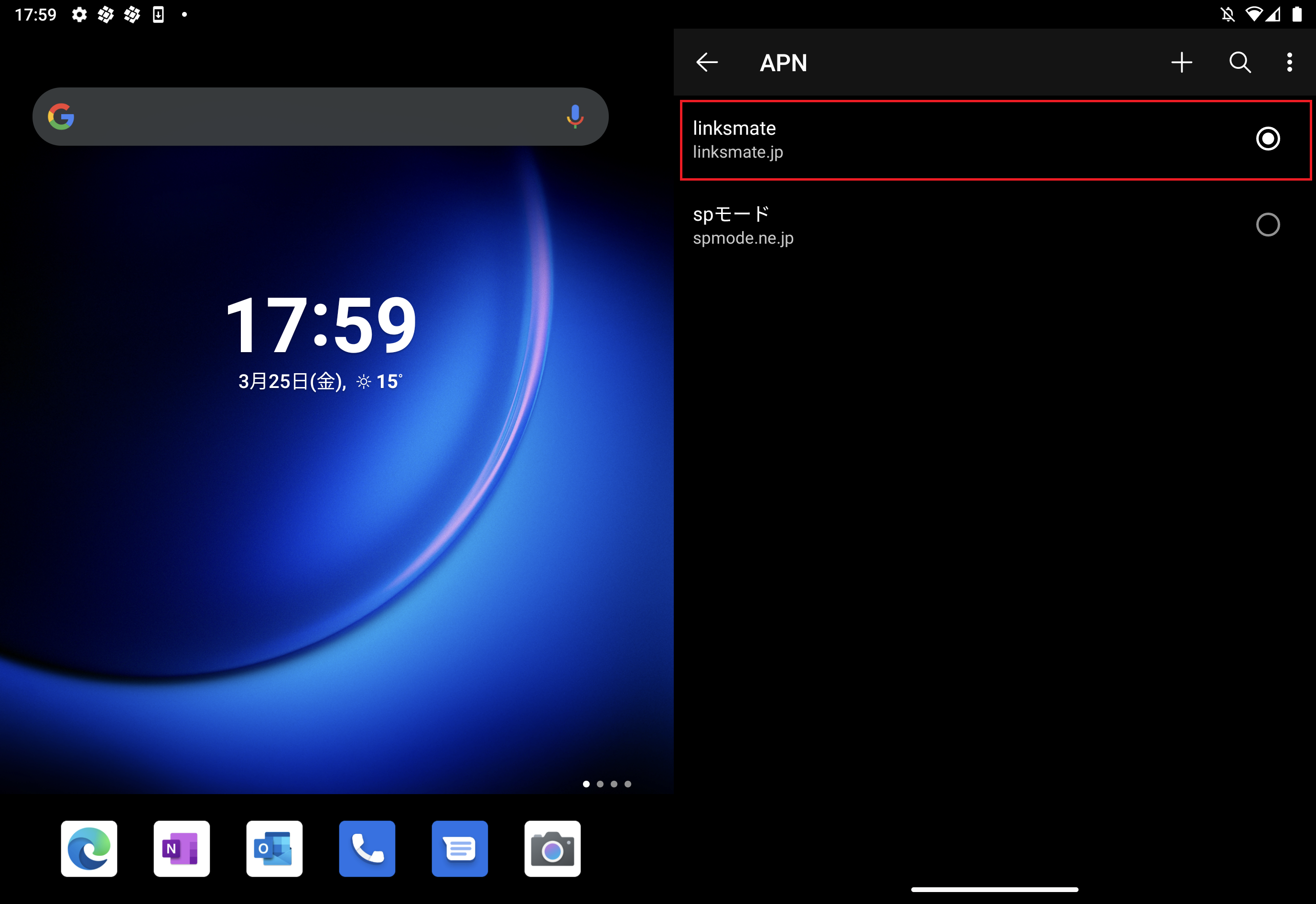Open the 17:59 home screen clock widget

(x=321, y=324)
